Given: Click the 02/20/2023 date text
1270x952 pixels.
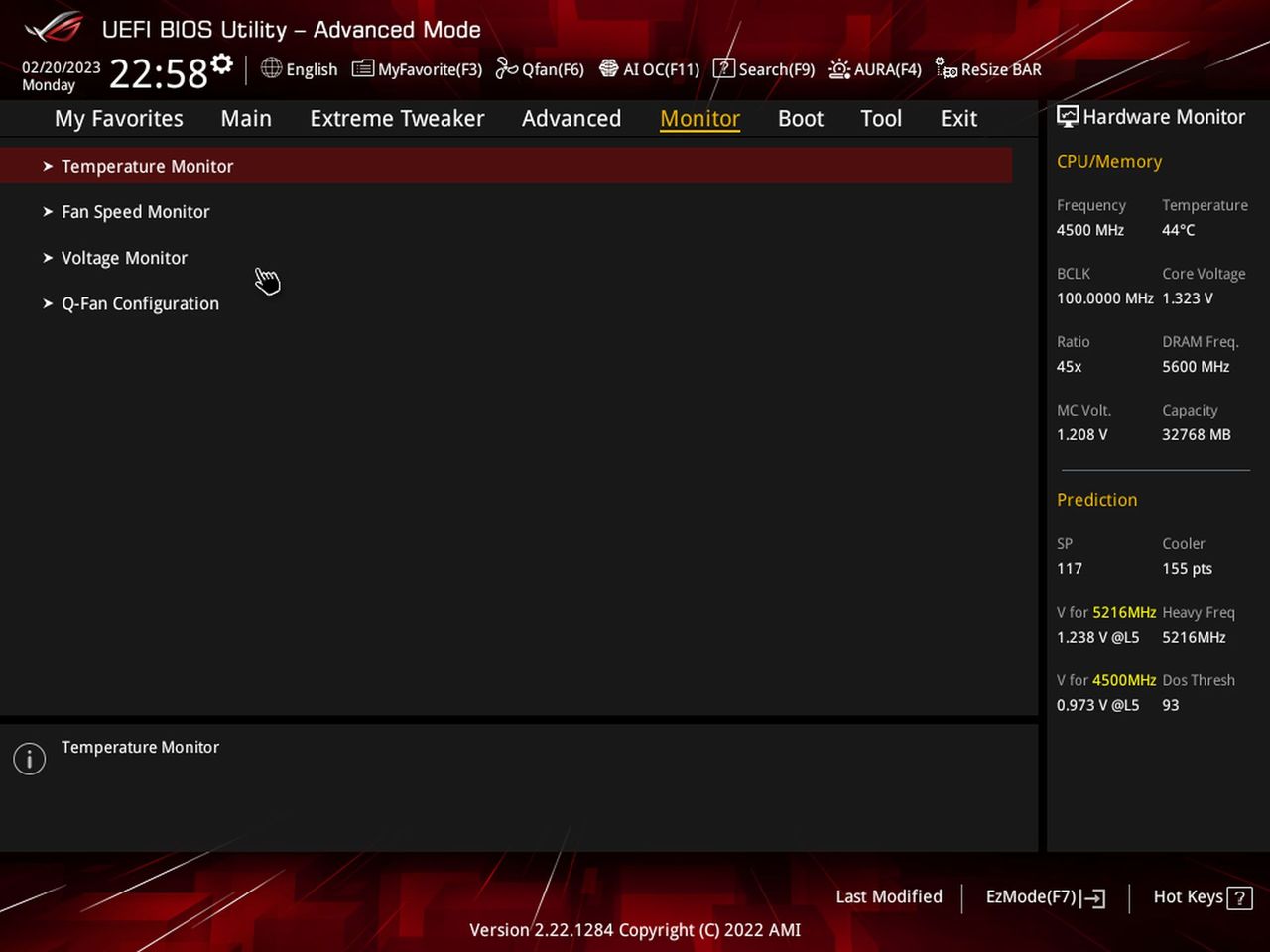Looking at the screenshot, I should click(x=62, y=67).
